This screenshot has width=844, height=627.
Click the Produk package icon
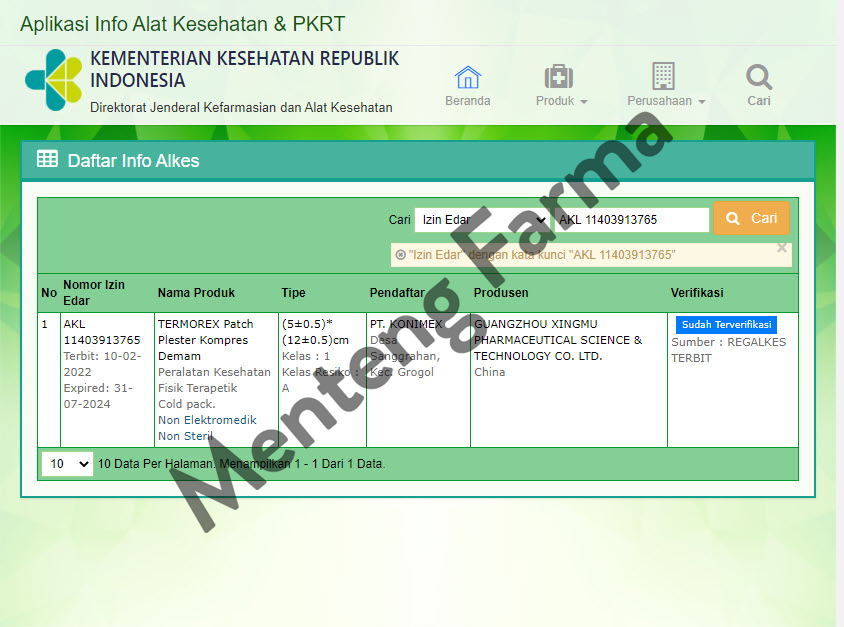tap(559, 76)
